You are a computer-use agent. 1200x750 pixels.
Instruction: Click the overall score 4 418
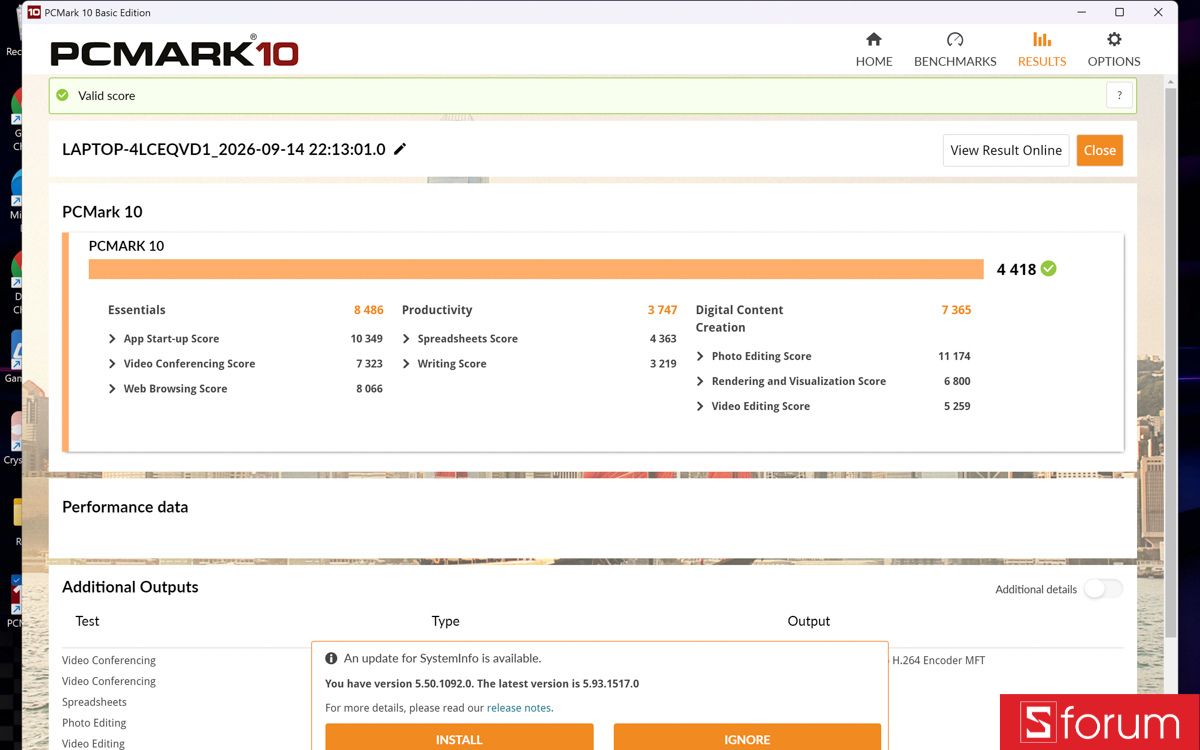click(1016, 269)
